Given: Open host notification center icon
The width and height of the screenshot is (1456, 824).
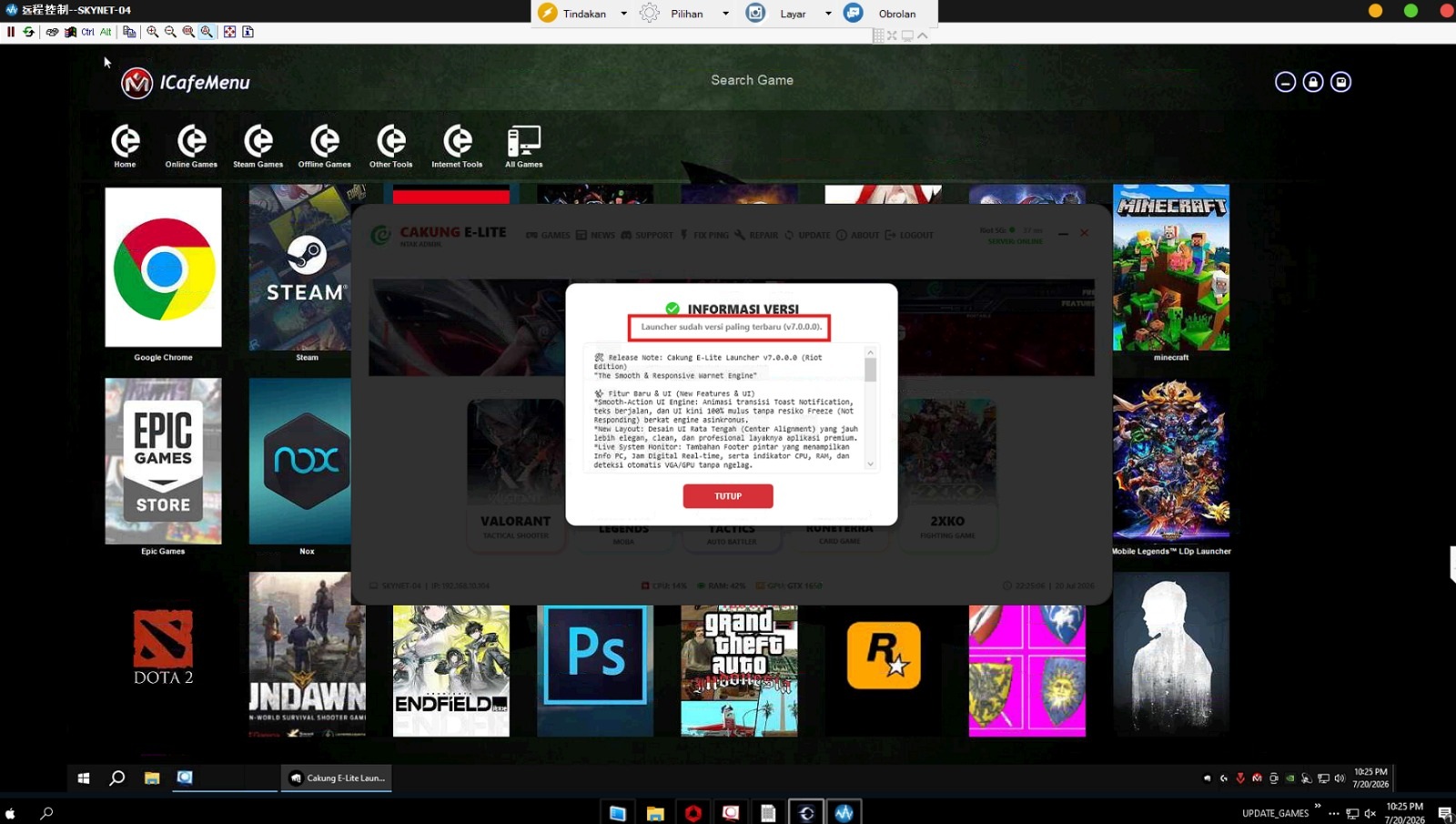Looking at the screenshot, I should tap(1445, 813).
